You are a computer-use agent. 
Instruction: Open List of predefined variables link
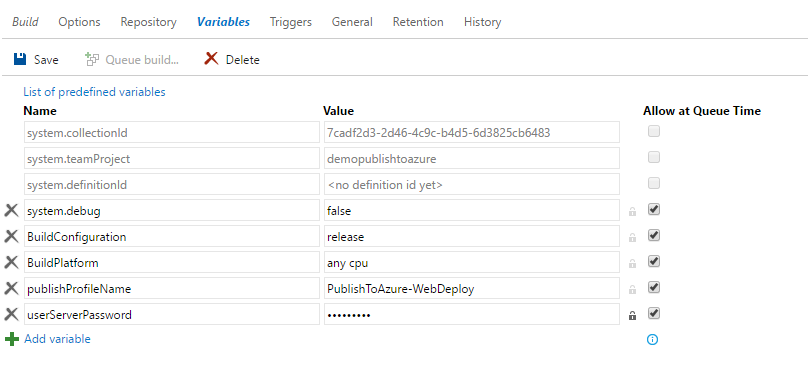94,92
